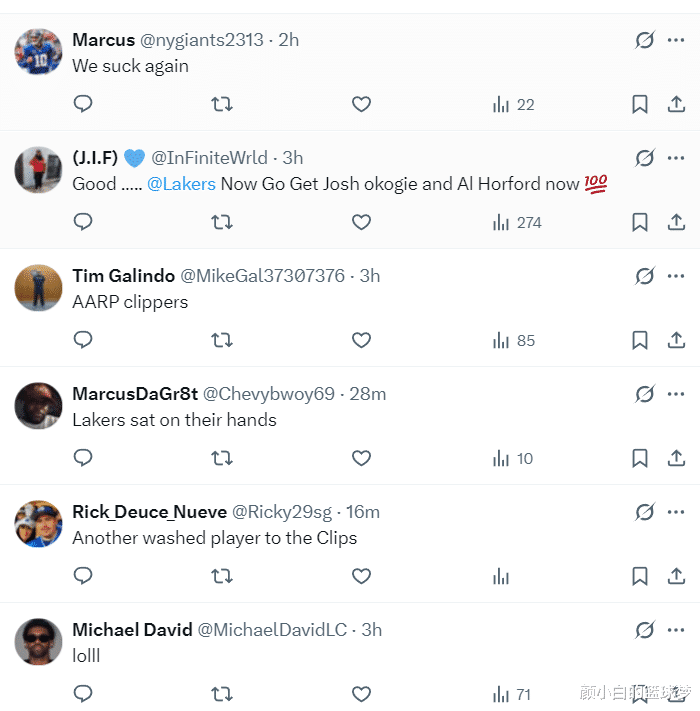The image size is (700, 711).
Task: Open three-dot menu on Michael David's tweet
Action: (x=677, y=630)
